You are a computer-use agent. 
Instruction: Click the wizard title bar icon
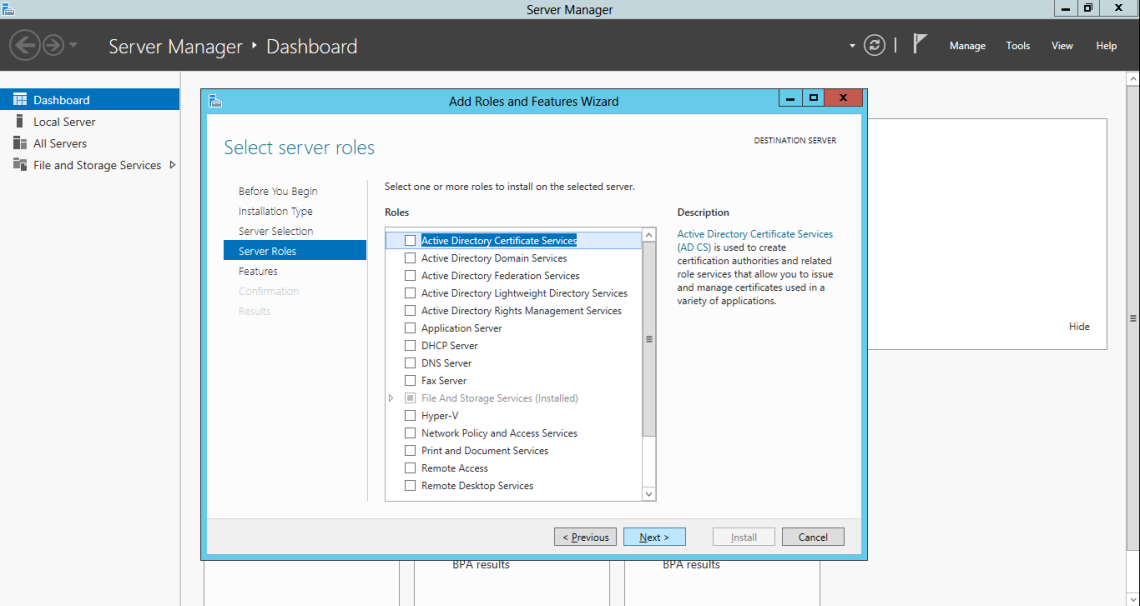click(214, 101)
